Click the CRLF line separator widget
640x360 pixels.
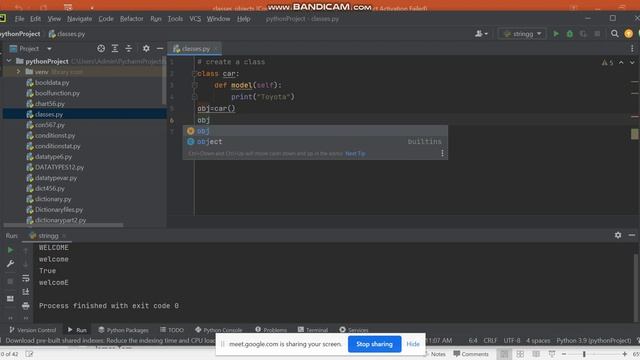[490, 340]
